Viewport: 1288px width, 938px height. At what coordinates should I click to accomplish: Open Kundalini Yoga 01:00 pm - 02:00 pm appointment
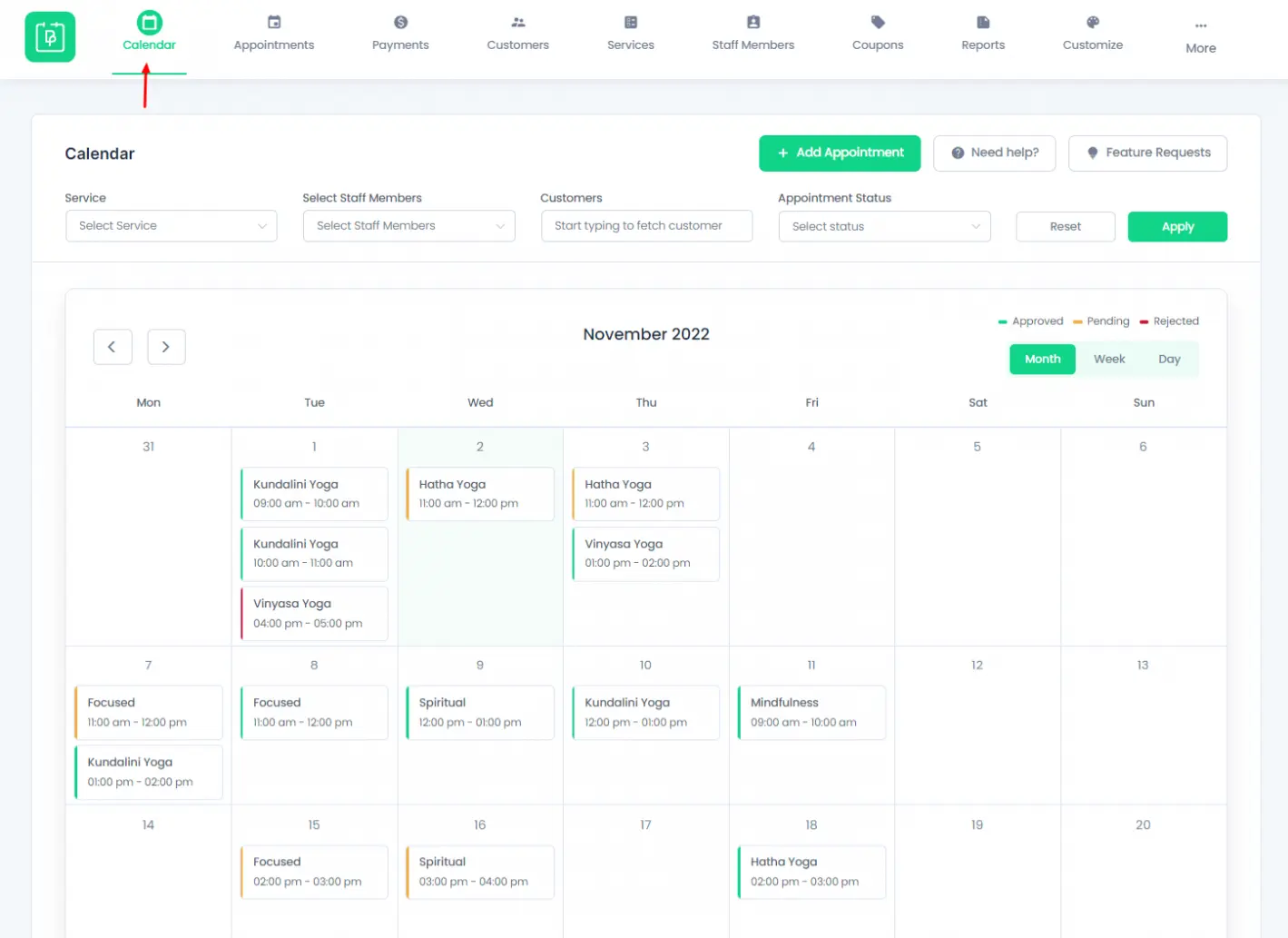click(149, 773)
